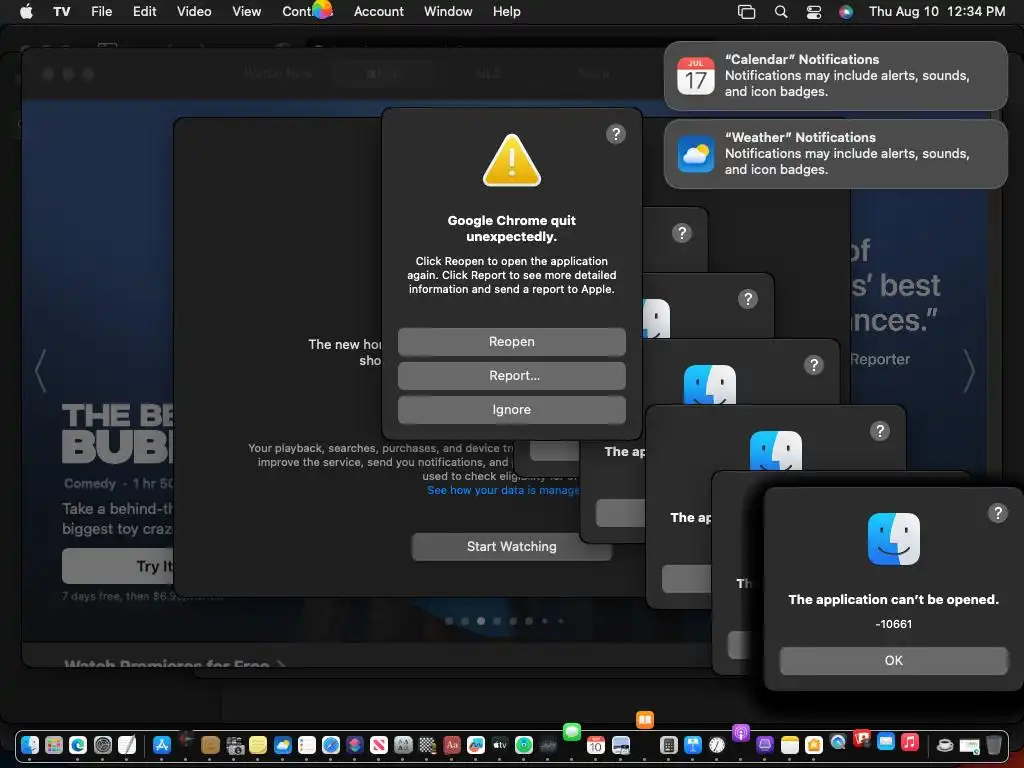Open Chess from the Dock
The height and width of the screenshot is (768, 1024).
click(x=428, y=745)
